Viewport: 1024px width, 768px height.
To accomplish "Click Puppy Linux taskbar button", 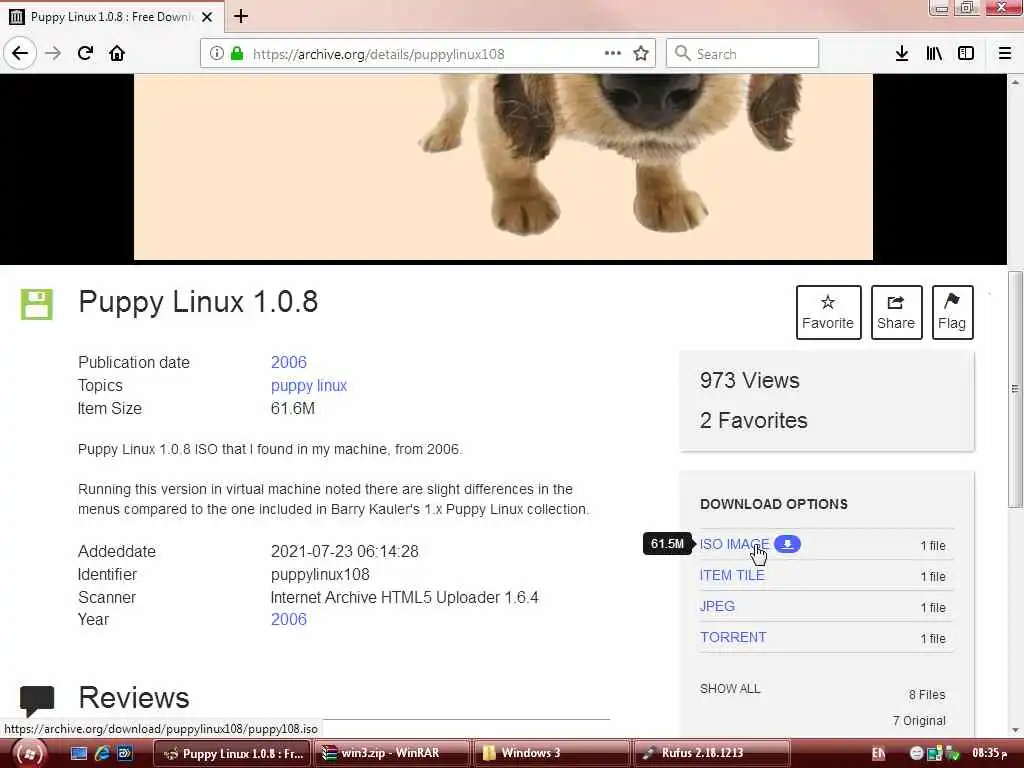I will click(x=232, y=753).
